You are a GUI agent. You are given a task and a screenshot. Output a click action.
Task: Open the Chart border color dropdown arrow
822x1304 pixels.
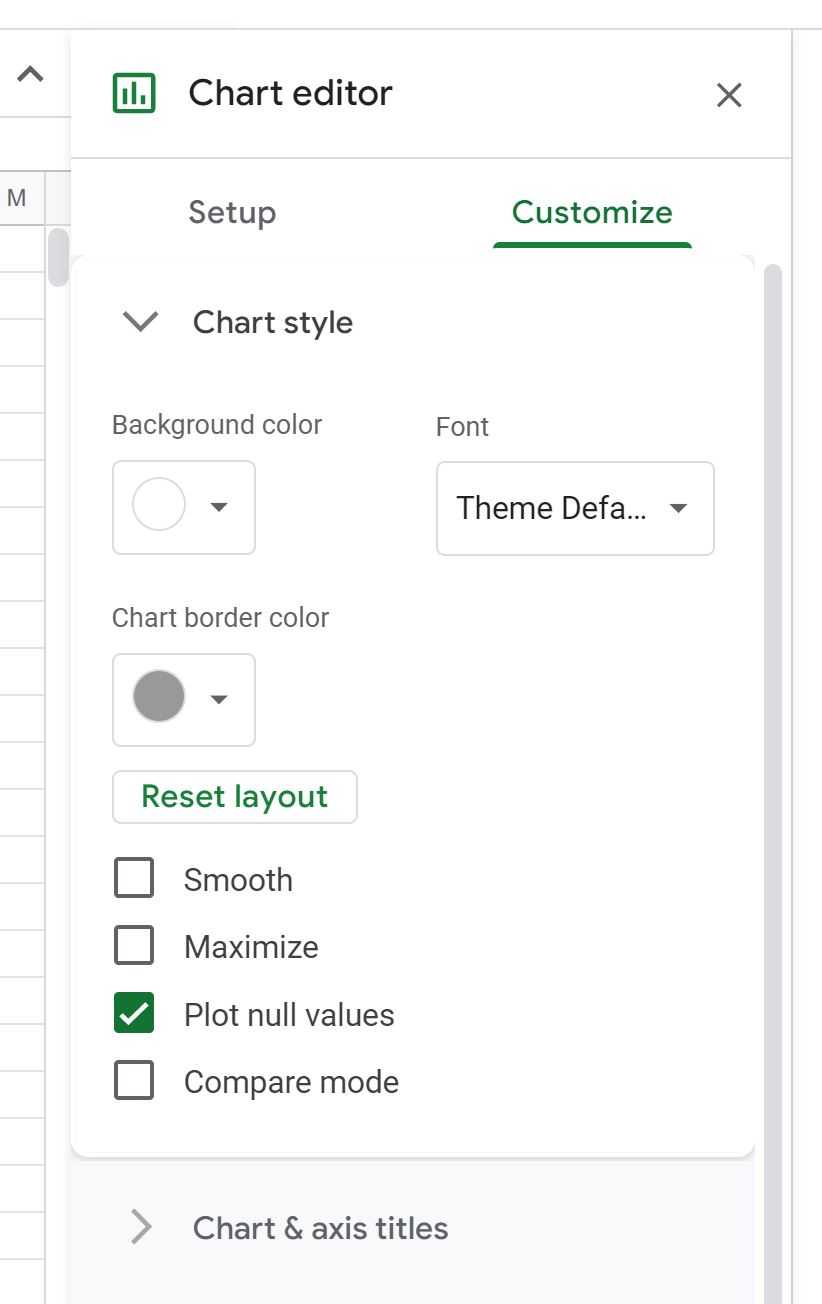tap(219, 699)
